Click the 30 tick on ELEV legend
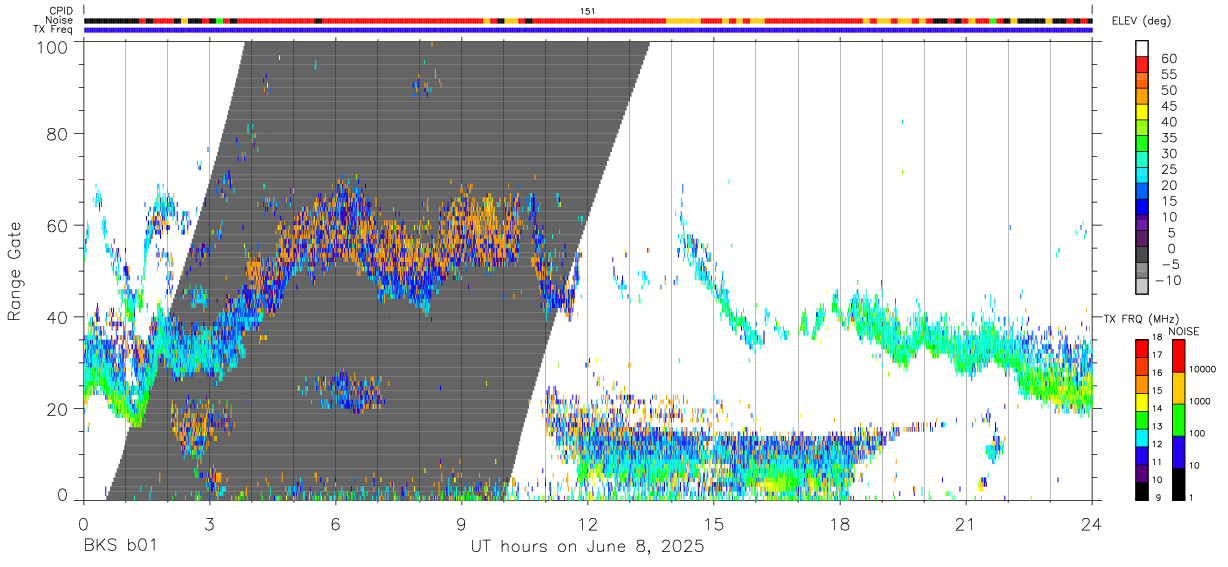 point(1167,154)
